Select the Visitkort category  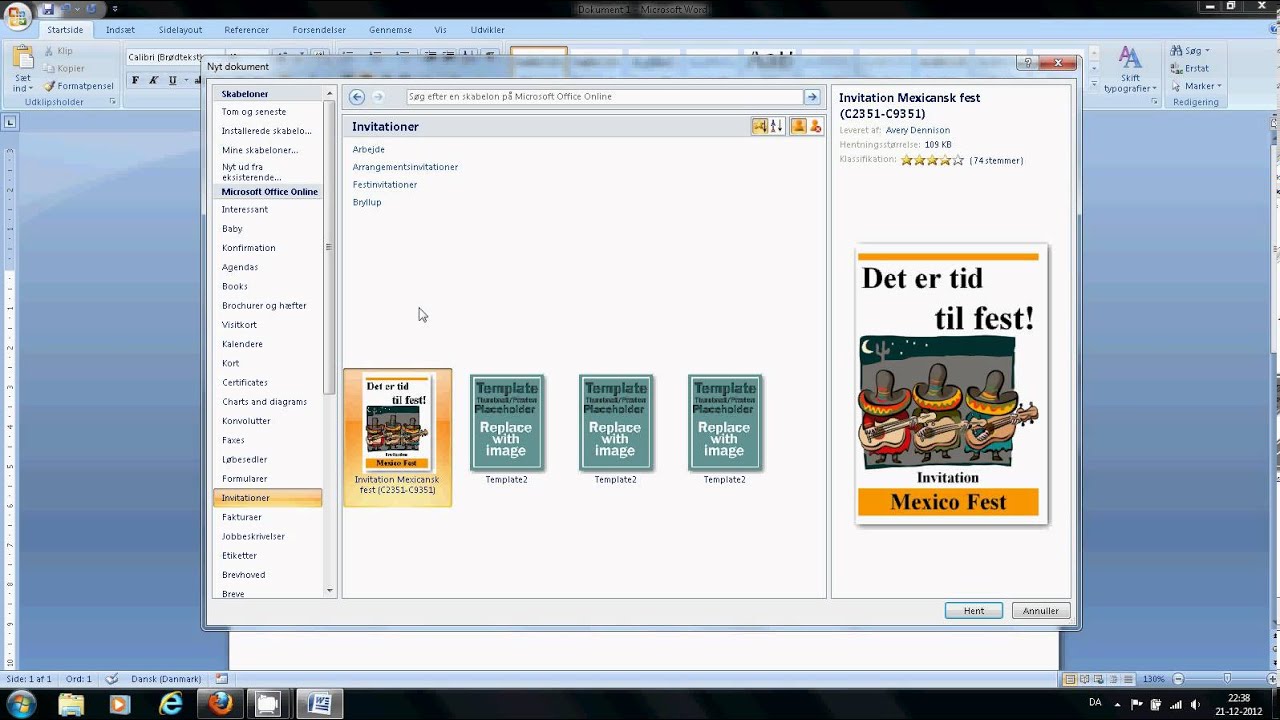click(239, 325)
